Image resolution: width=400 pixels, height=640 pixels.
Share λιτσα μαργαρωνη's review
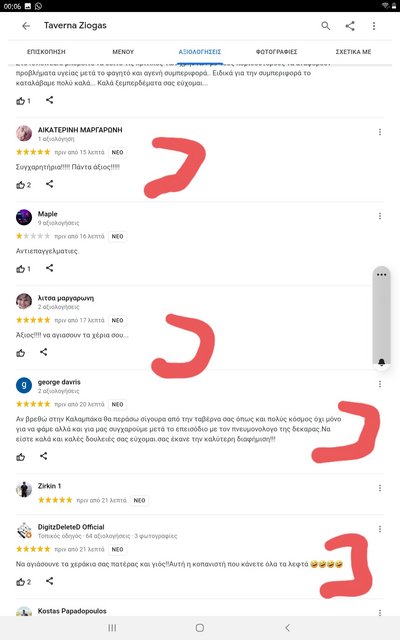44,352
